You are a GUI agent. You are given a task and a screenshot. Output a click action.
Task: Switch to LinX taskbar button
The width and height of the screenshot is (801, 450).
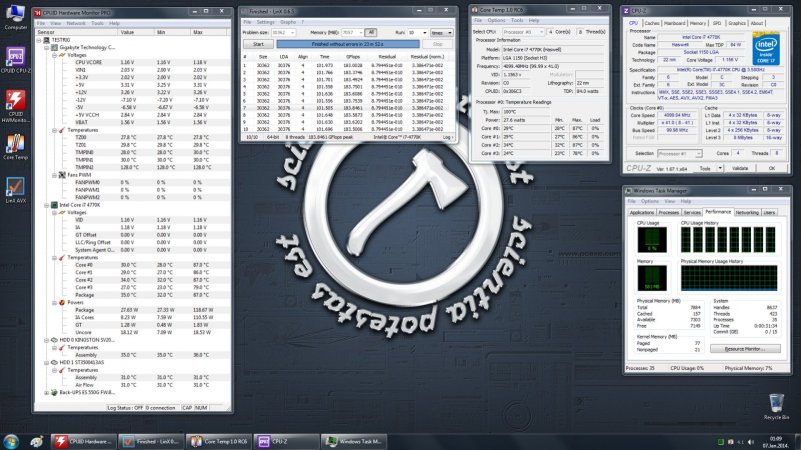click(x=151, y=441)
